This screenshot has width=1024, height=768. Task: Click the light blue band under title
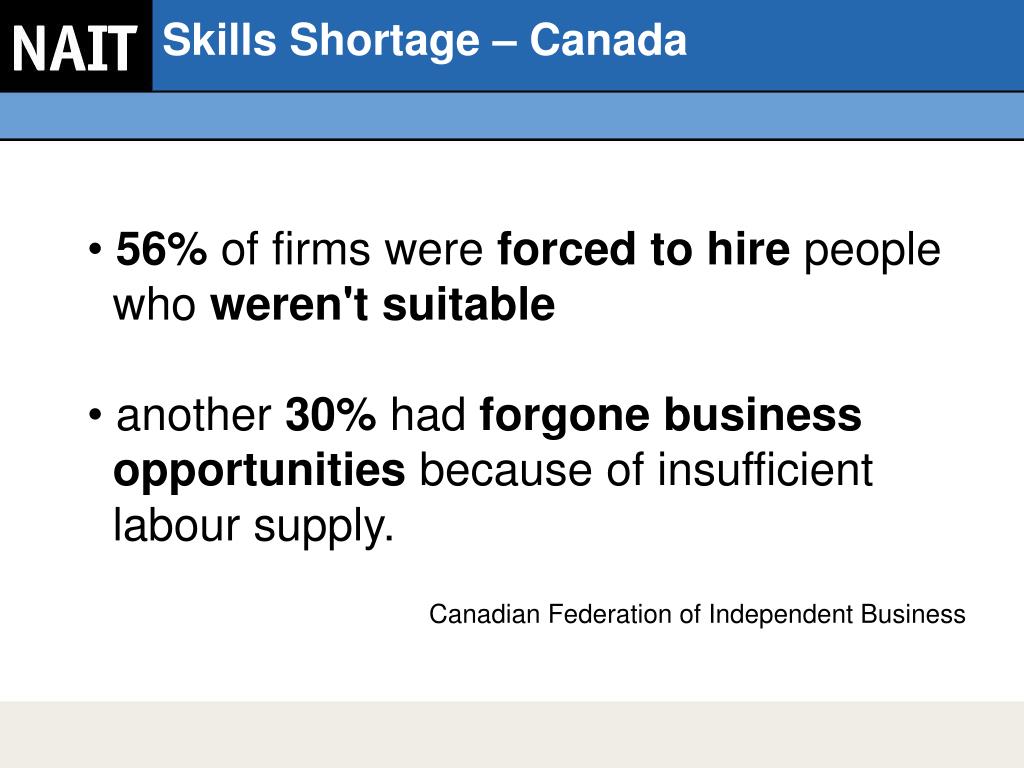tap(512, 115)
